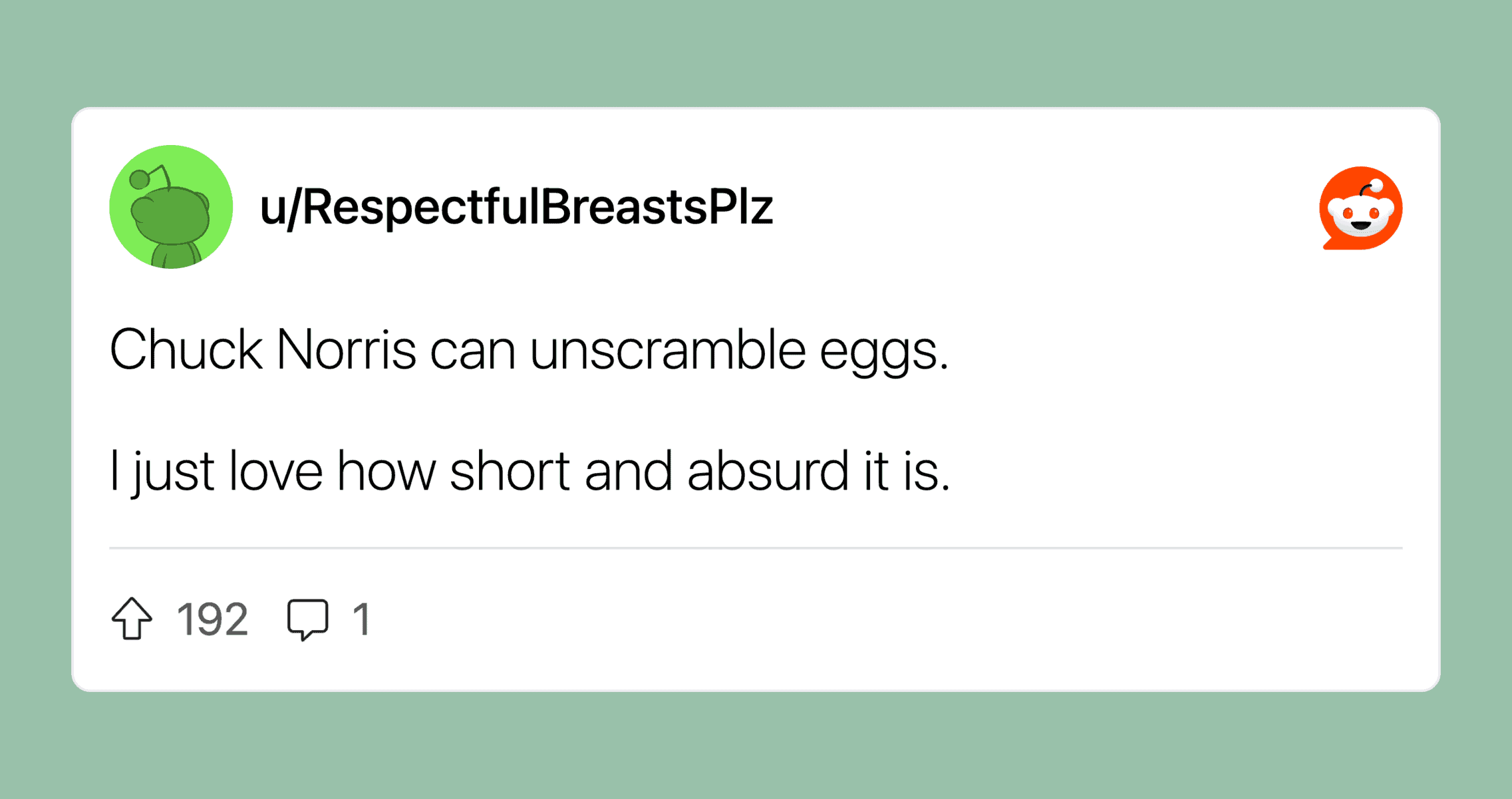Visit the u/RespectfulBreastsPlz profile link

[516, 207]
